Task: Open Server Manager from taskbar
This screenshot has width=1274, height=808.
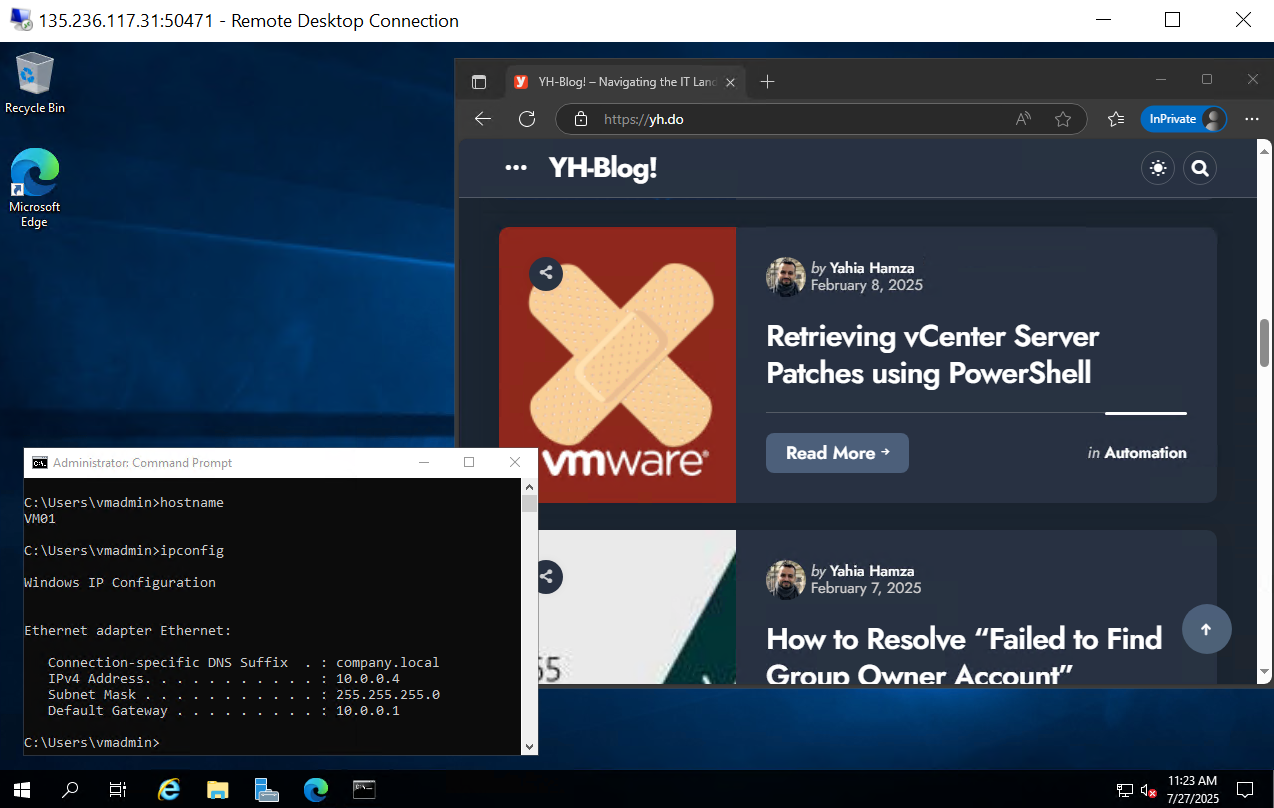Action: coord(266,789)
